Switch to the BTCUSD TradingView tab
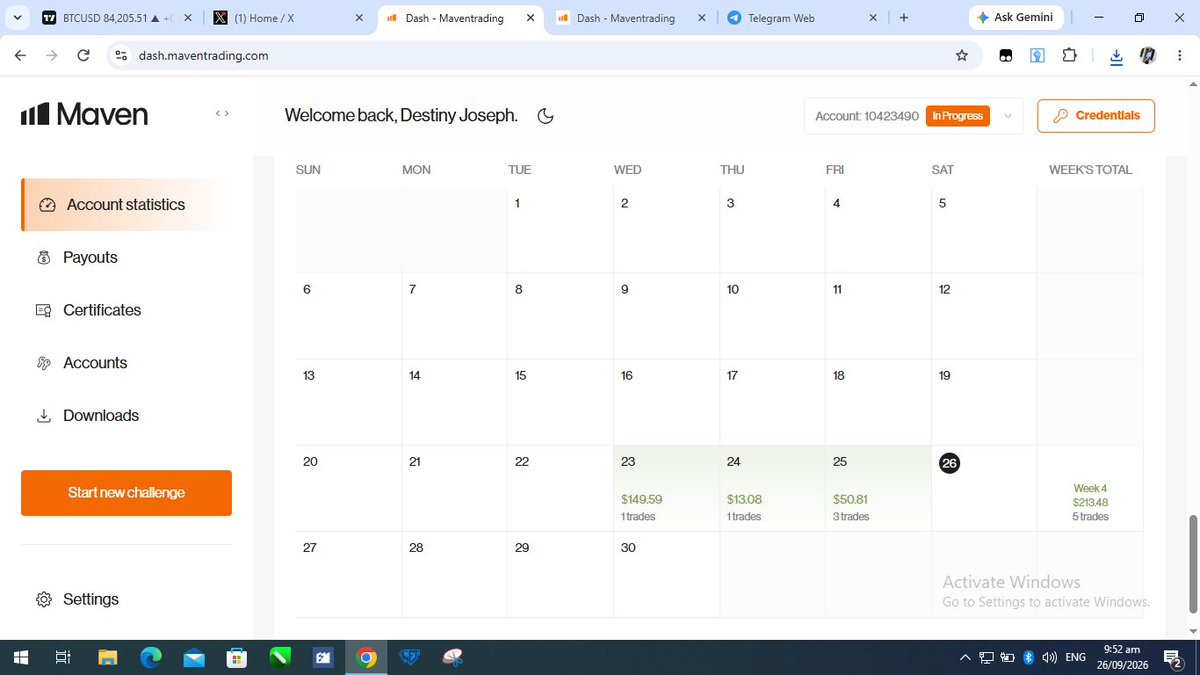Viewport: 1200px width, 675px height. click(117, 18)
